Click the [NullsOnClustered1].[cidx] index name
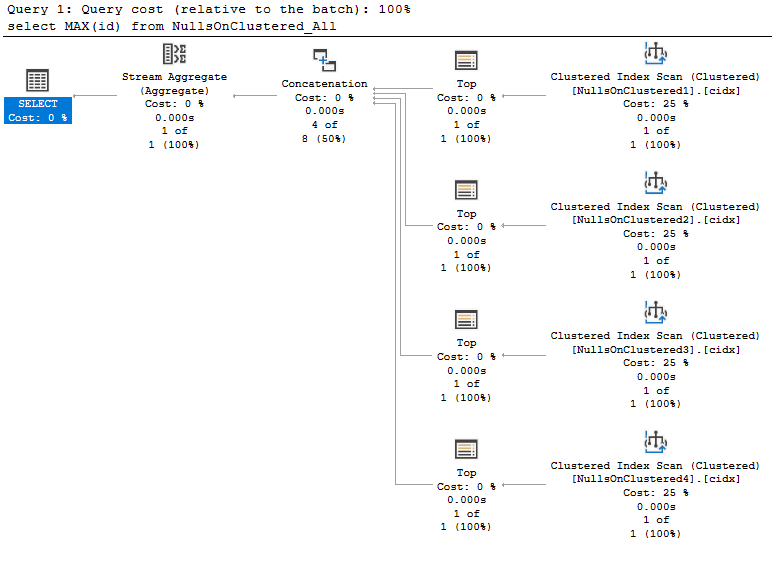Image resolution: width=772 pixels, height=570 pixels. tap(655, 90)
